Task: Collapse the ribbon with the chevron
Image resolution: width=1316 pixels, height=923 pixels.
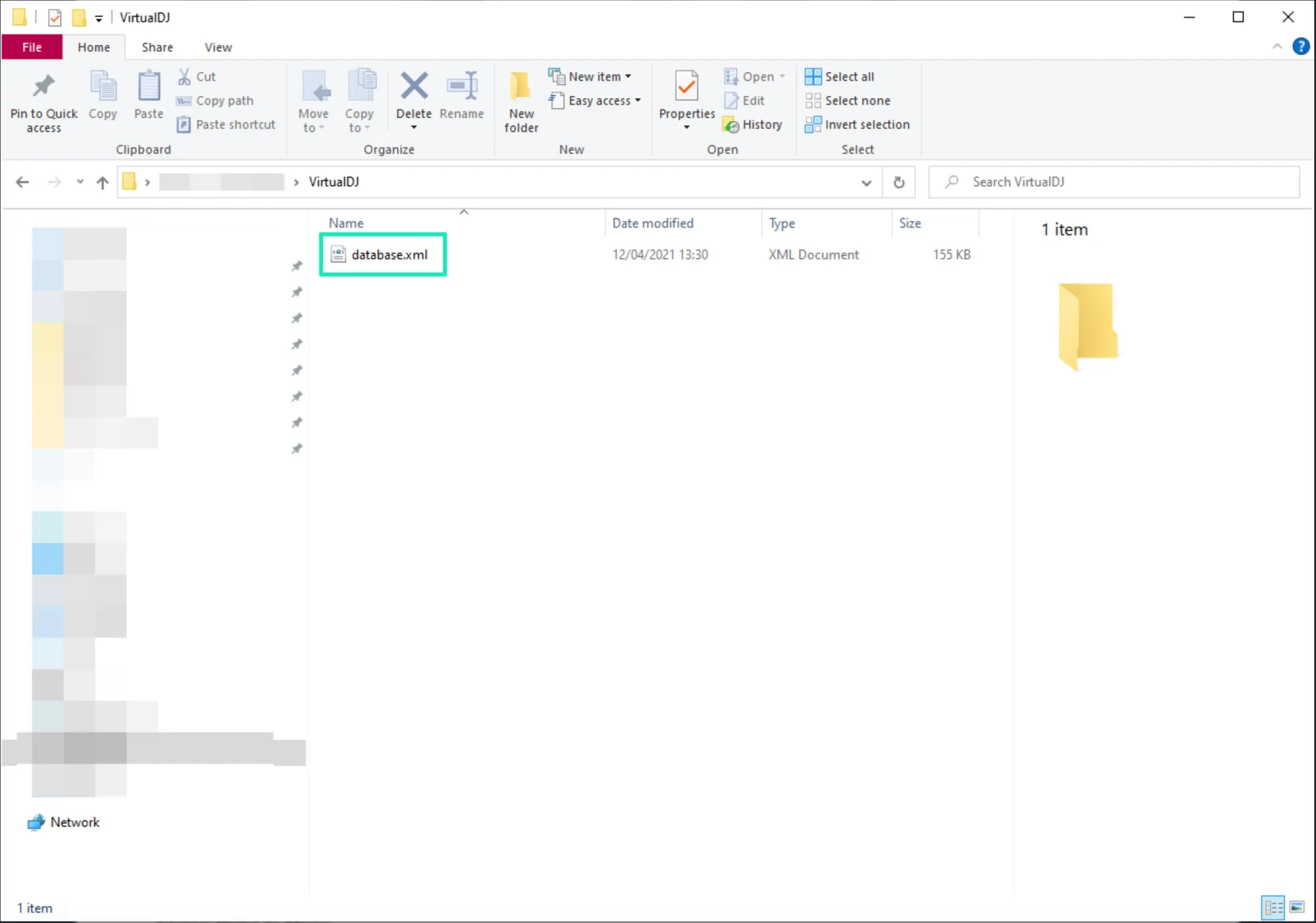Action: click(1277, 47)
